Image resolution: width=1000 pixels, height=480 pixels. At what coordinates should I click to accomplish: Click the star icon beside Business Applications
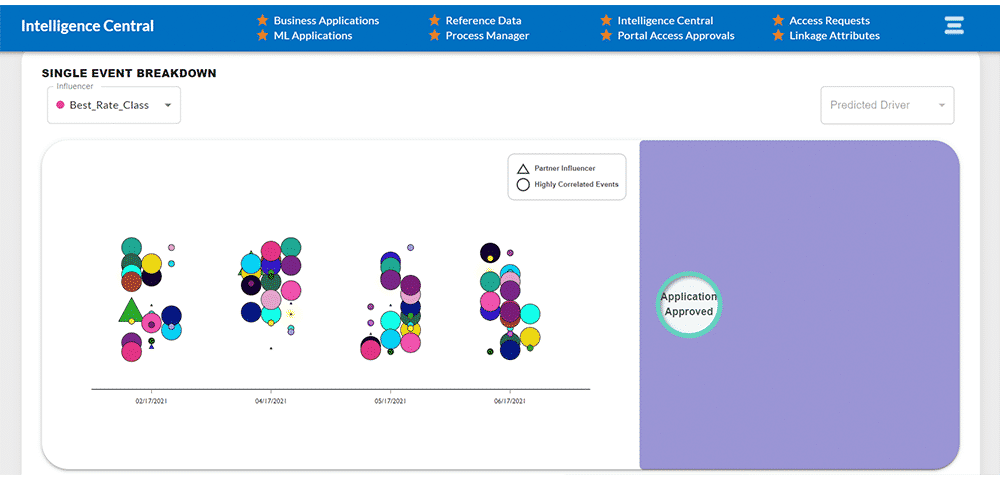click(x=262, y=20)
